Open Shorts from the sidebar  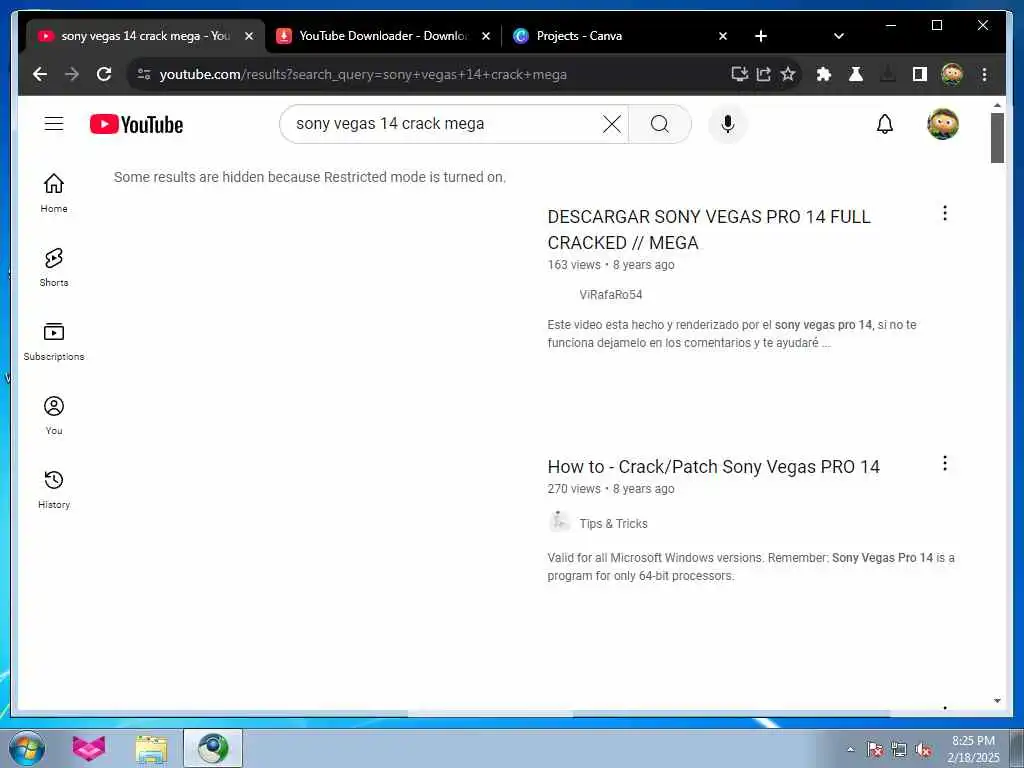coord(54,267)
